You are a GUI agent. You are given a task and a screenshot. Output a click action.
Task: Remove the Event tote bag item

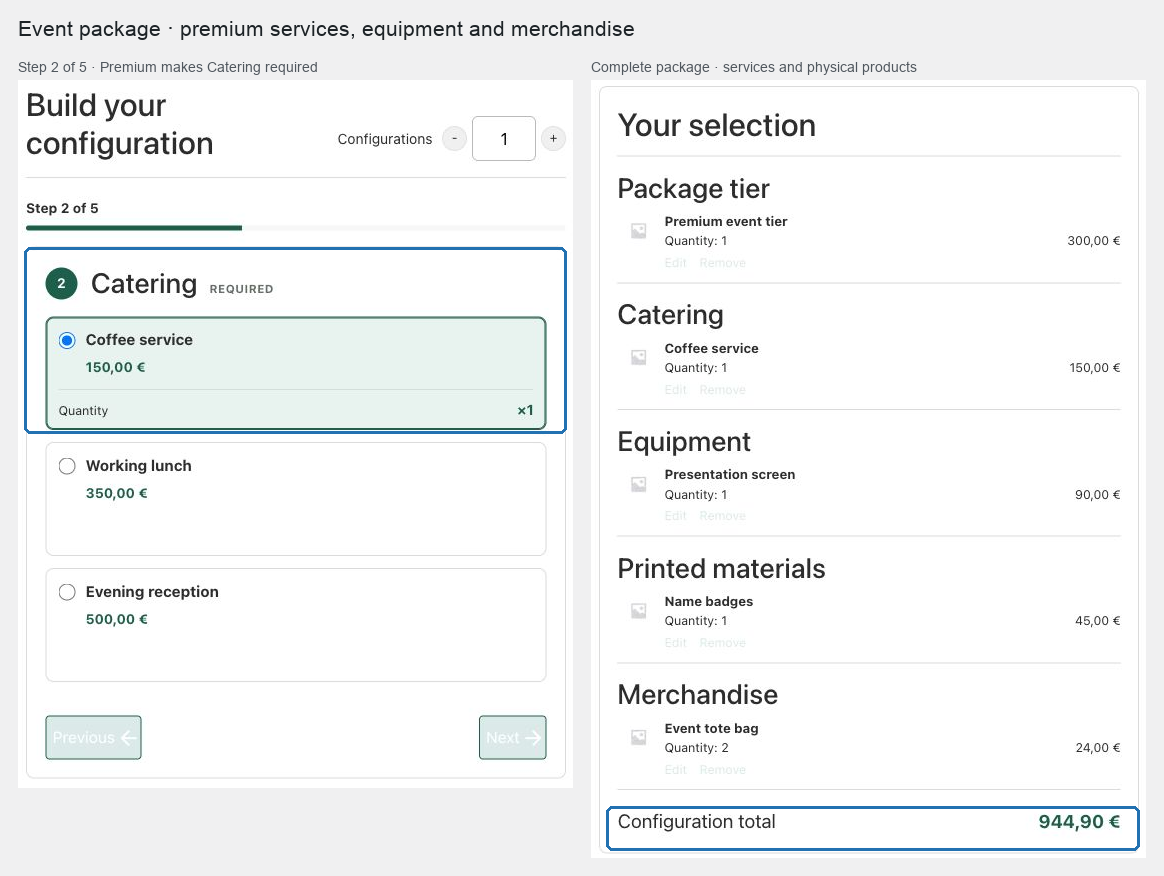tap(722, 770)
